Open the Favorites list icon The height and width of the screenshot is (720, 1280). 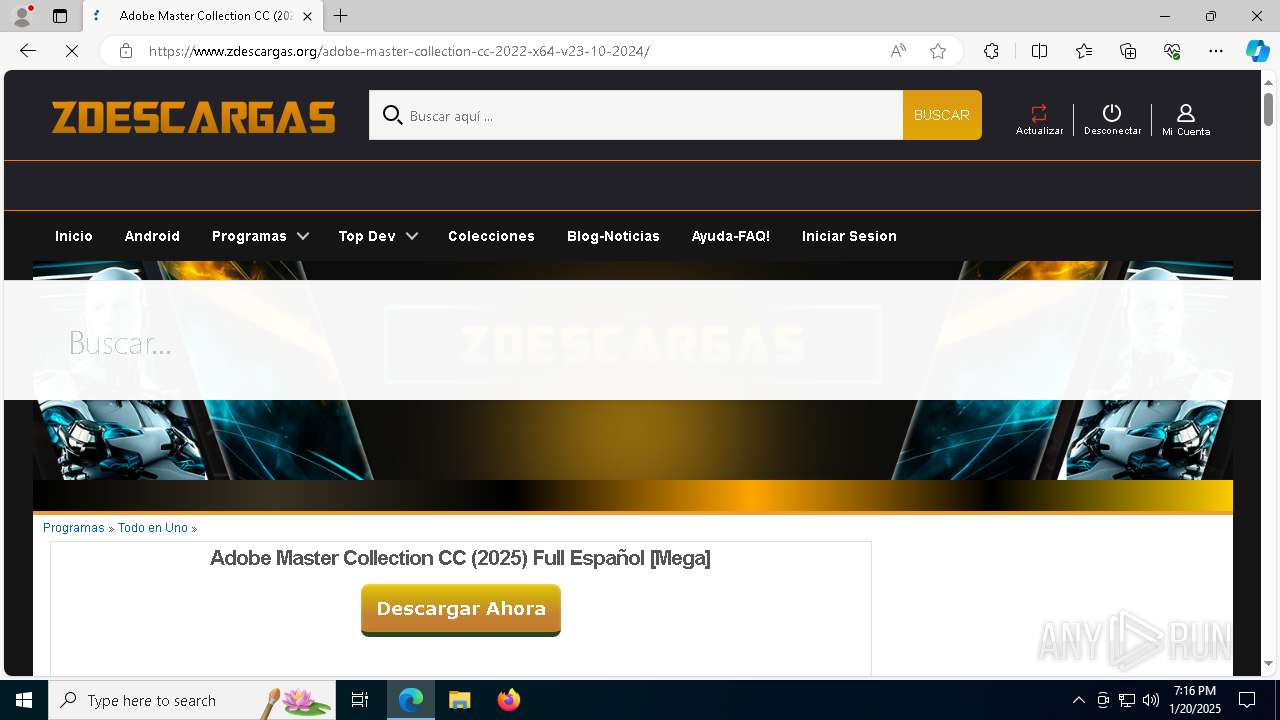(1084, 51)
